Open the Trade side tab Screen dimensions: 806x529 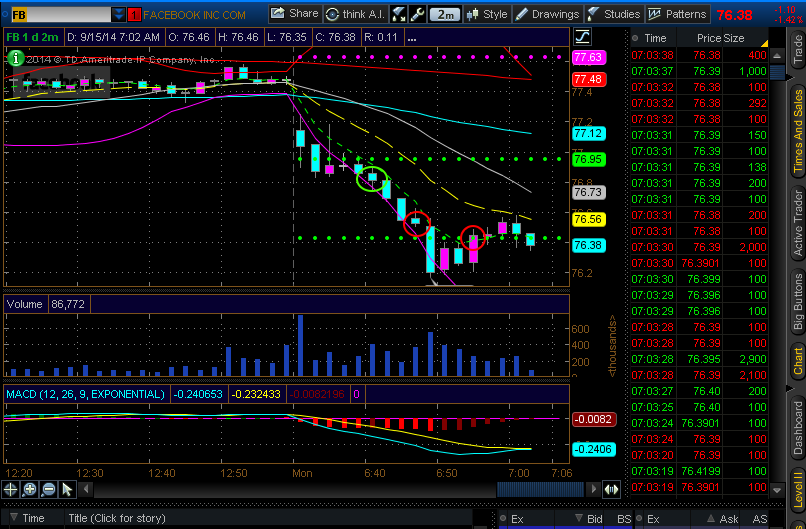(x=798, y=50)
